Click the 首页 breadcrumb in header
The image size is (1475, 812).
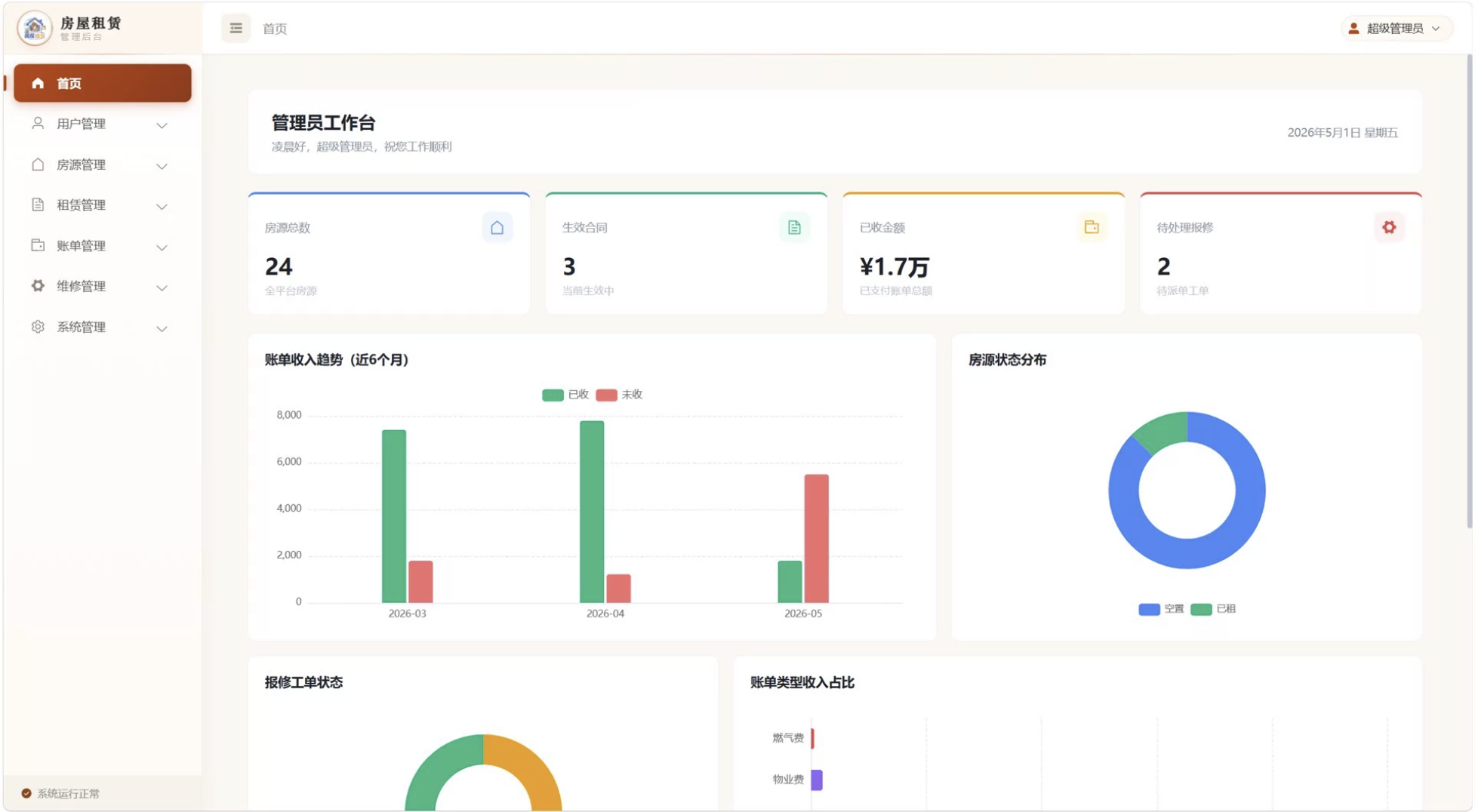coord(275,29)
